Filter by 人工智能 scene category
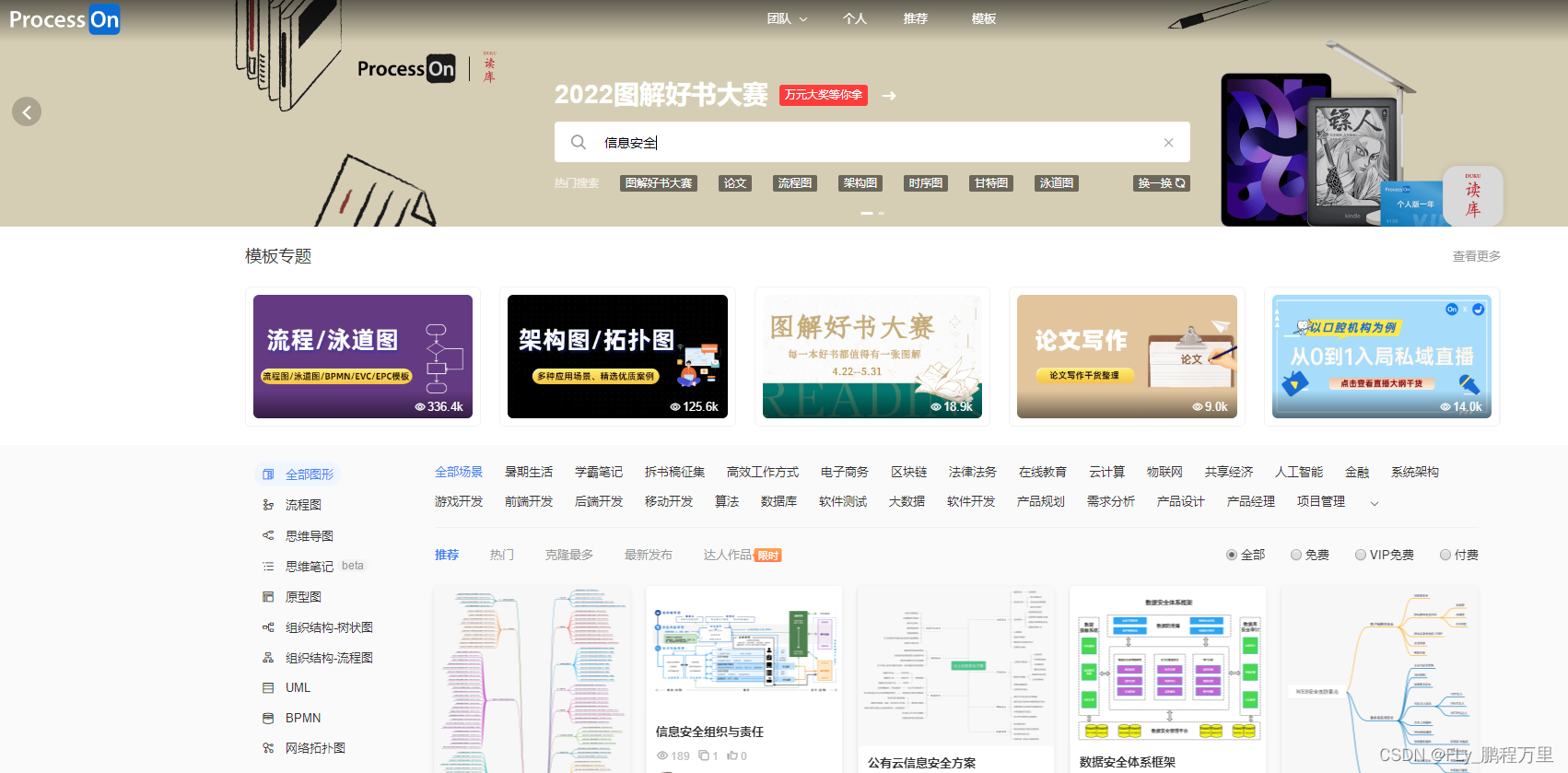 (1299, 472)
